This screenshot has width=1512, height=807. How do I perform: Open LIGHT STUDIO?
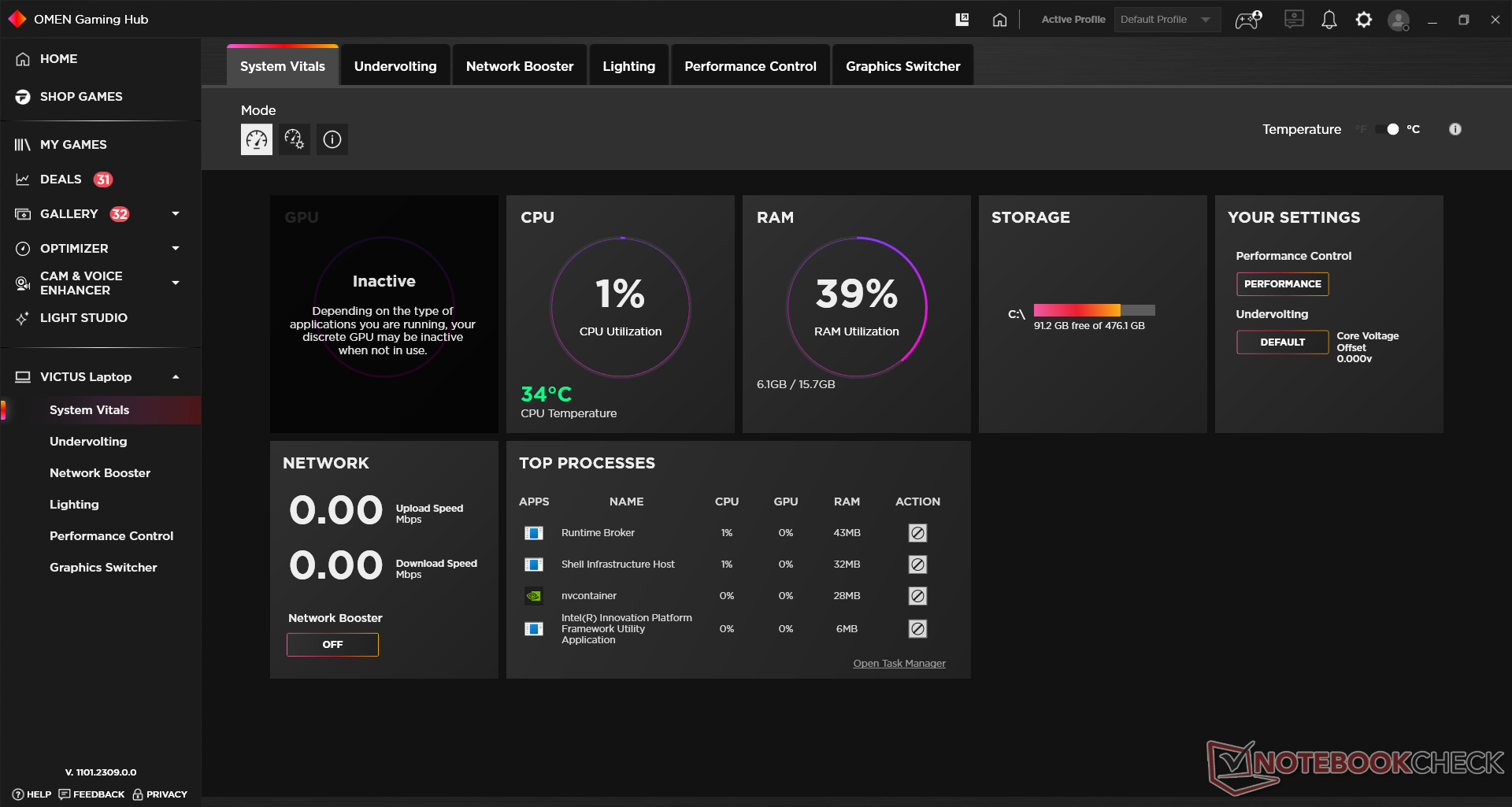[x=83, y=318]
